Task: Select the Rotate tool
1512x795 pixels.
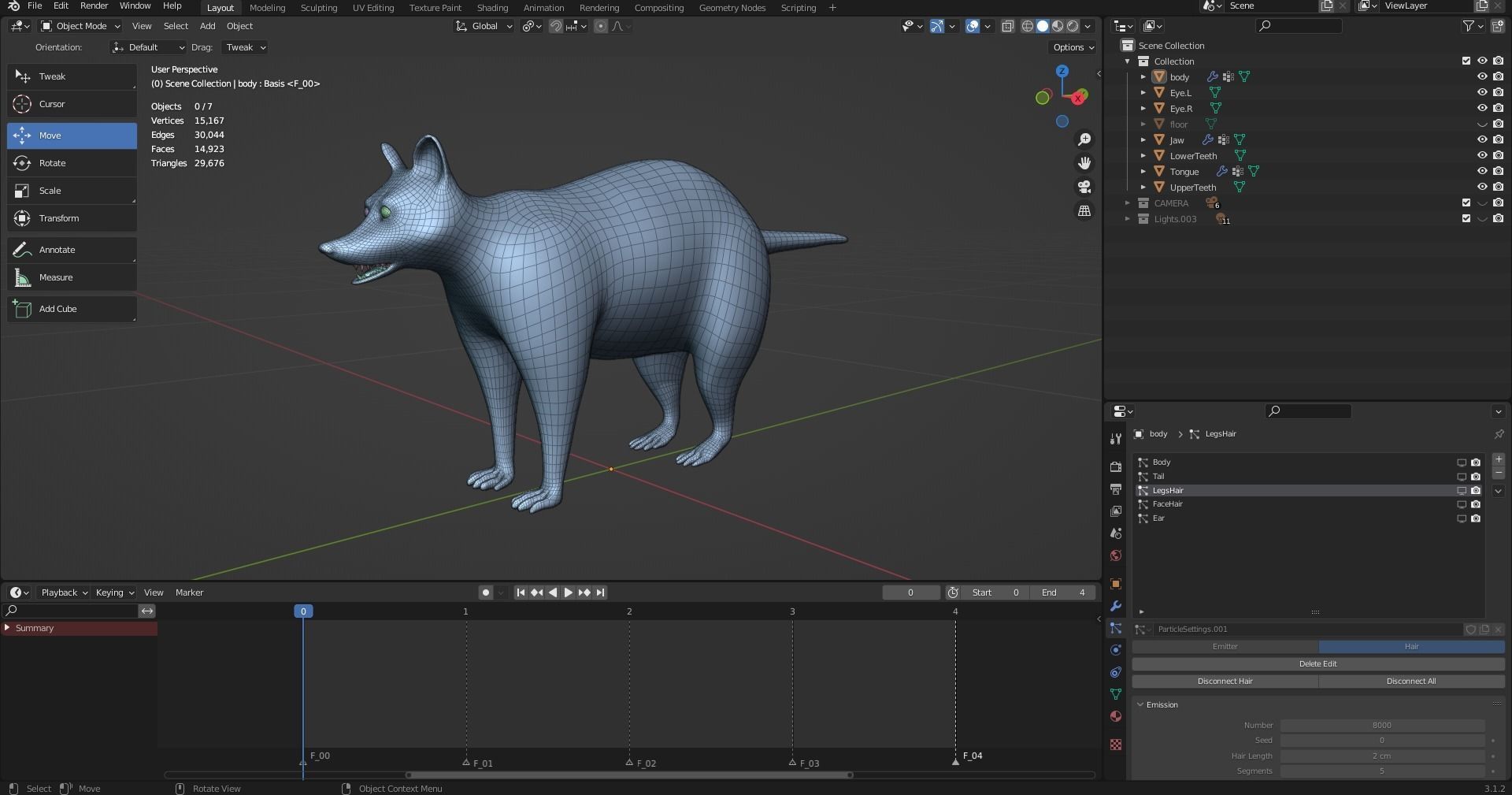Action: click(72, 163)
